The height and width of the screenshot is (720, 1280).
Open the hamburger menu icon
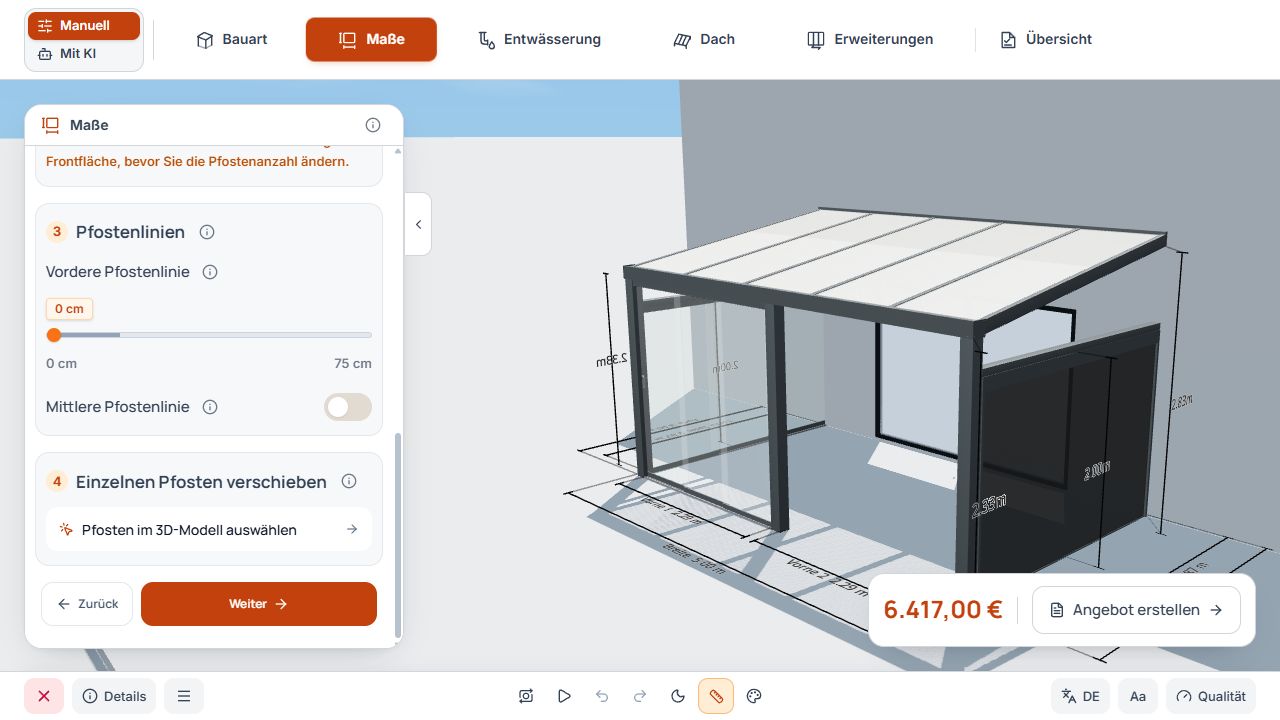pos(184,696)
